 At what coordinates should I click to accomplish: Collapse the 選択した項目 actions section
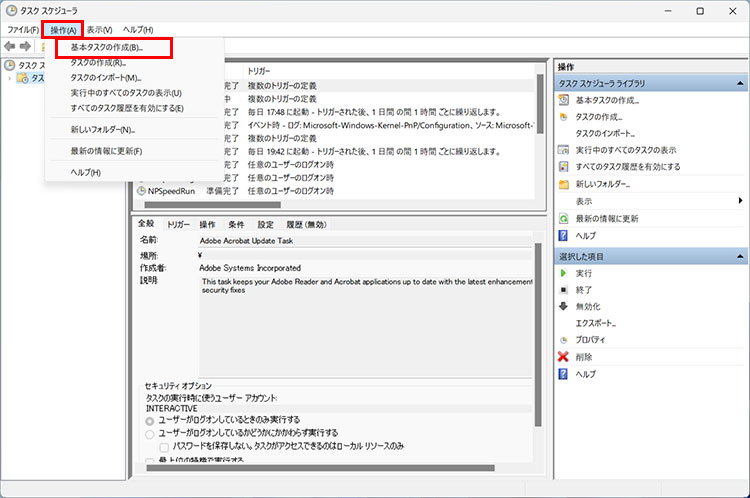tap(740, 256)
